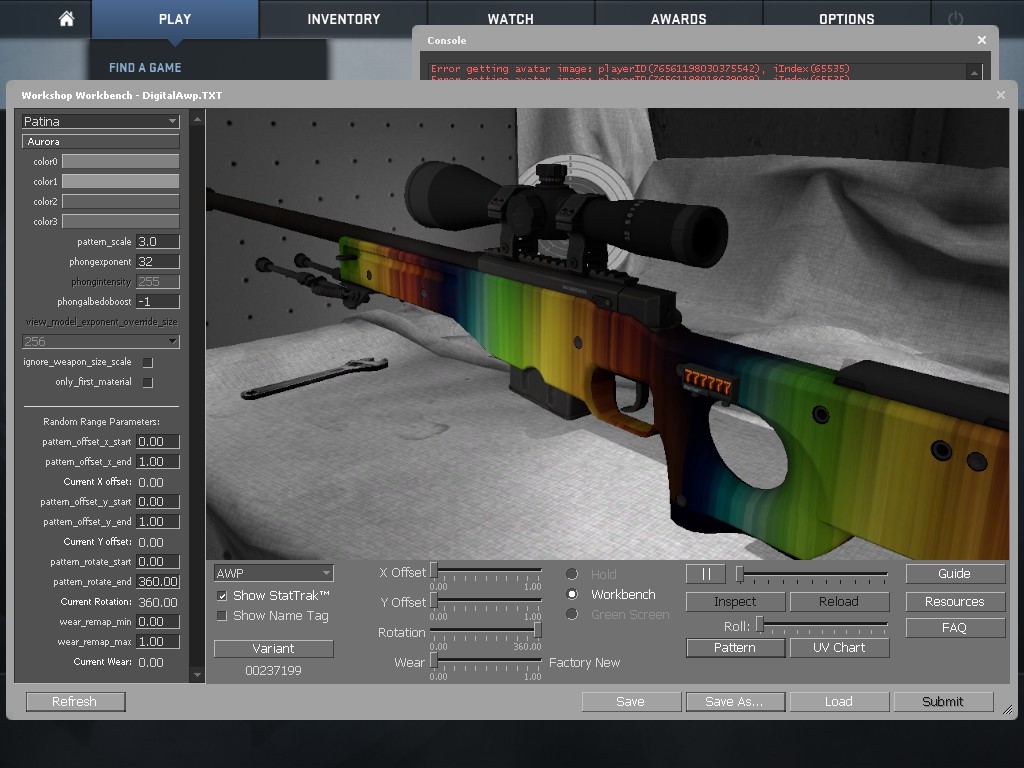This screenshot has height=768, width=1024.
Task: Click the wear_remap_min field
Action: (157, 622)
